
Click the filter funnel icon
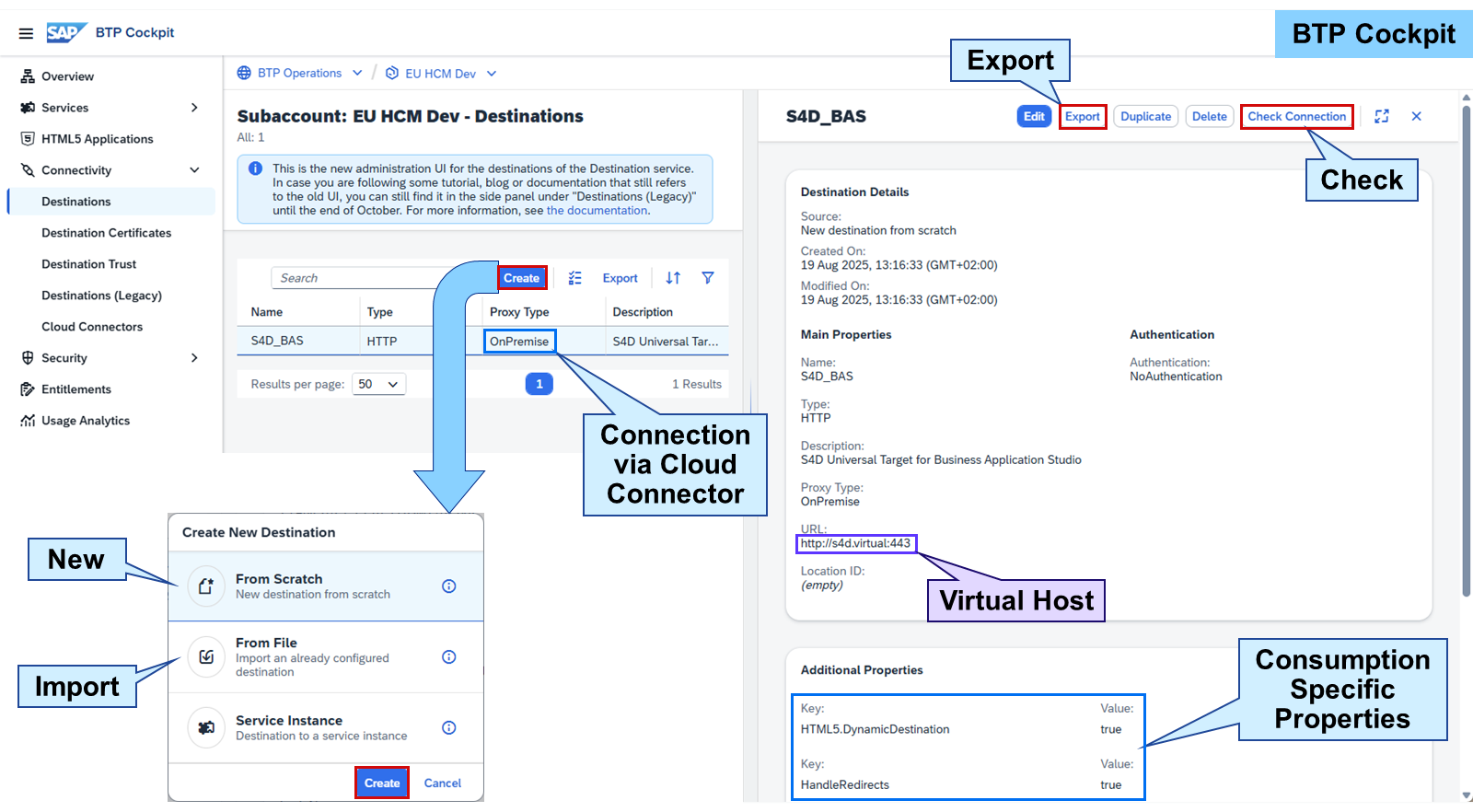tap(708, 278)
